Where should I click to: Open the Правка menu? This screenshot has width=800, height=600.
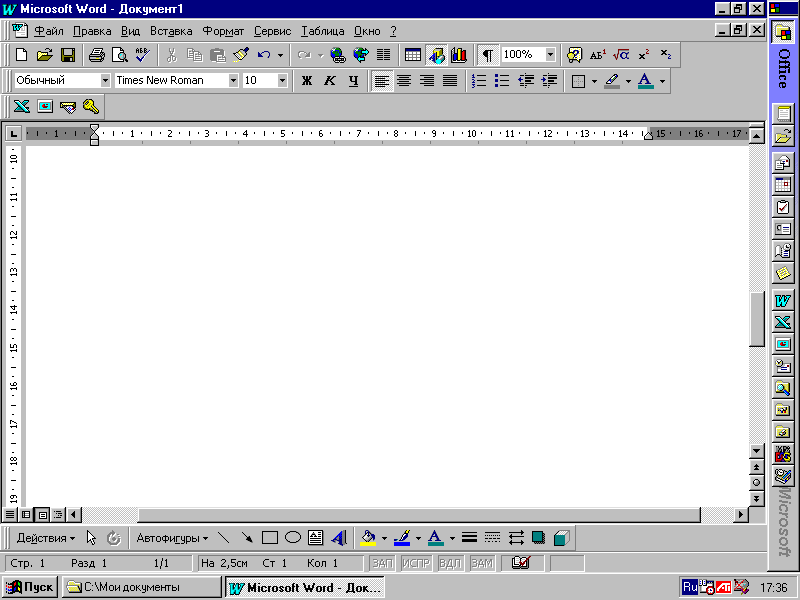92,31
